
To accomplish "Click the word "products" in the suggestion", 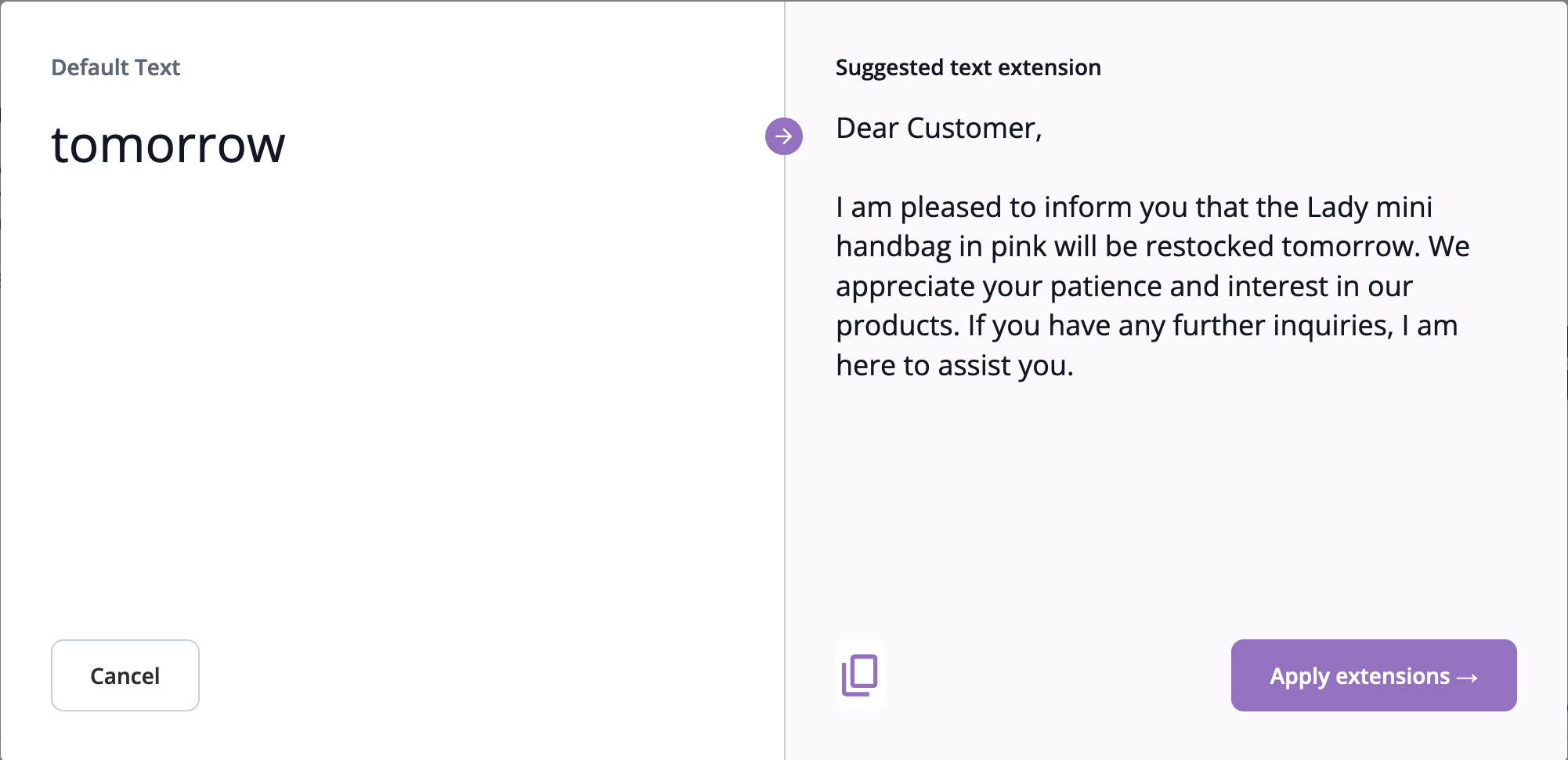I will (894, 326).
